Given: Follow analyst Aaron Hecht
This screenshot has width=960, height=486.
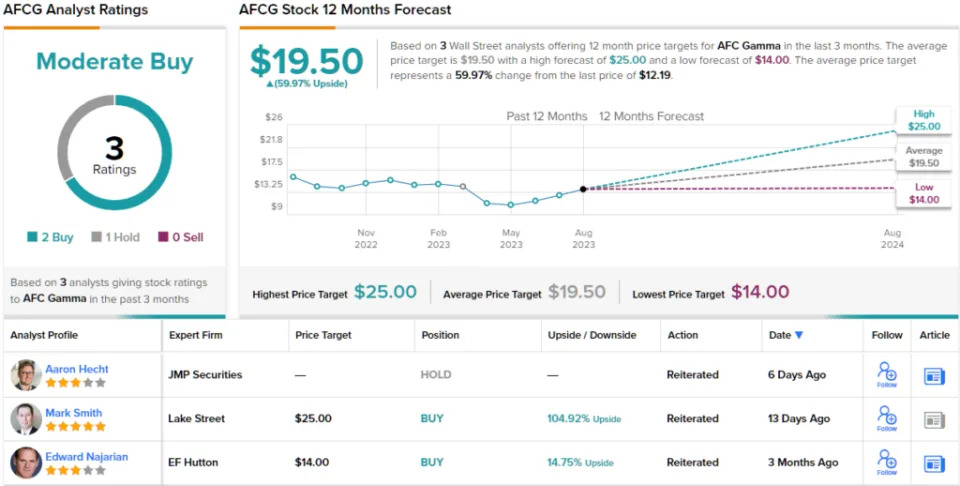Looking at the screenshot, I should (x=886, y=374).
